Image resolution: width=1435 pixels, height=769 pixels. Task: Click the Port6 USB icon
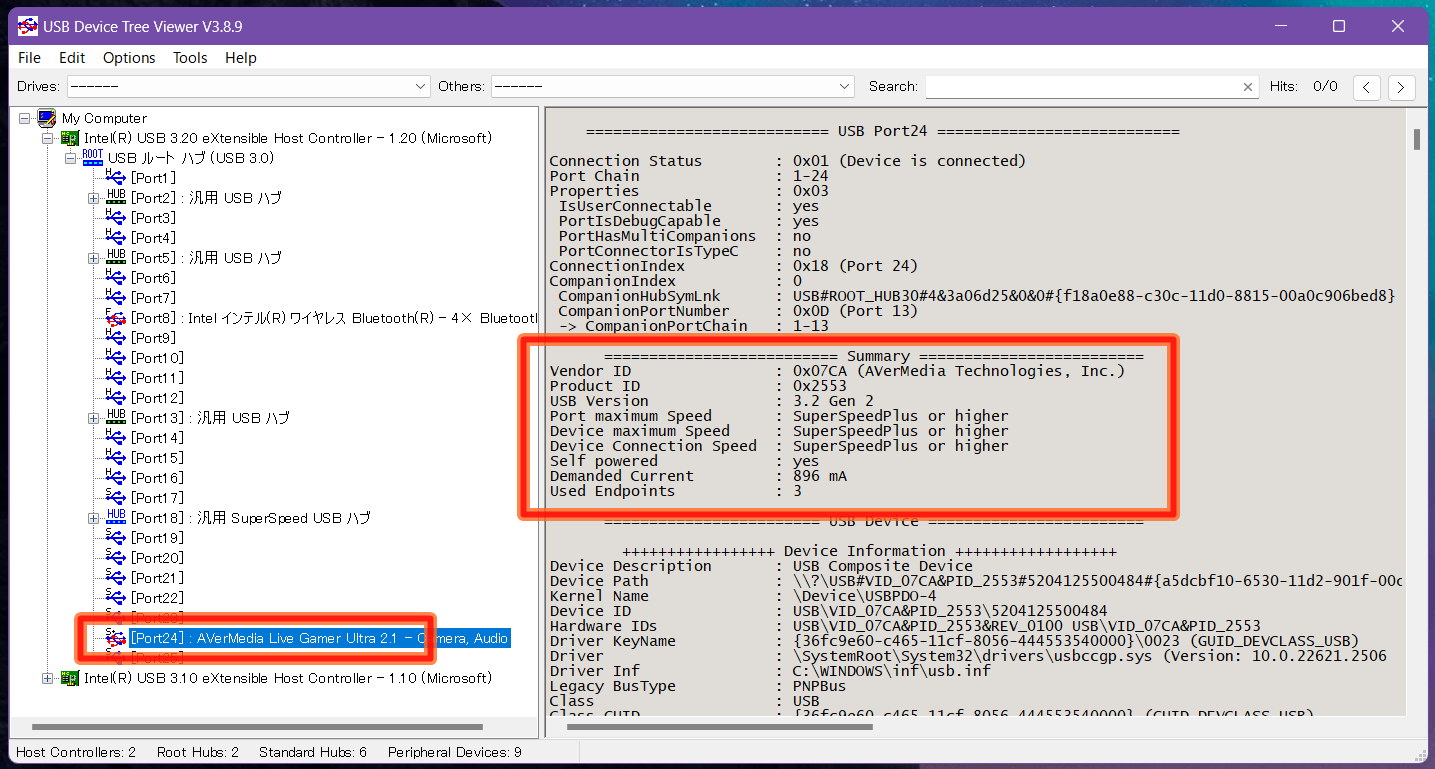tap(116, 277)
